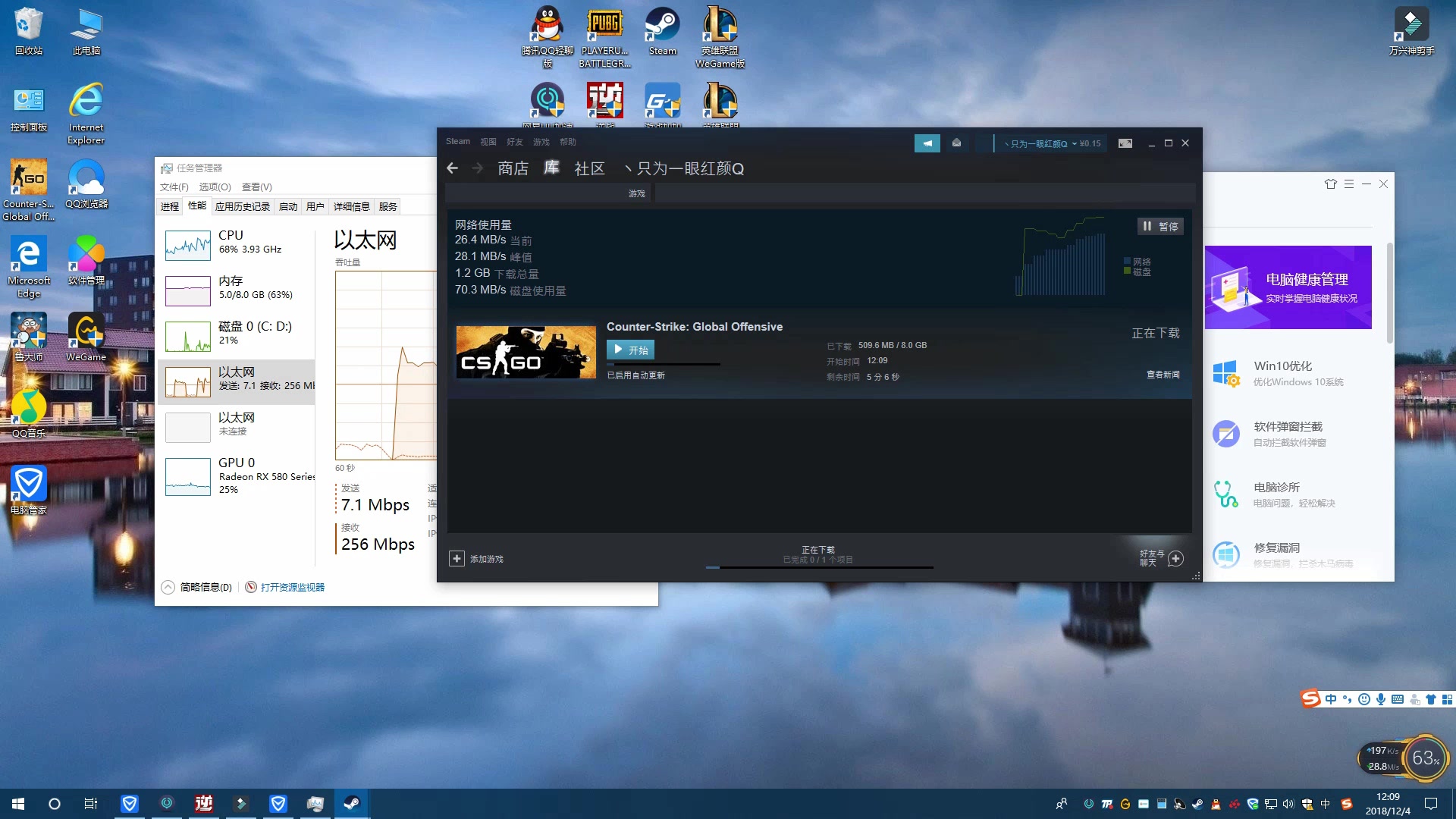Click Steam's forward navigation arrow
The height and width of the screenshot is (819, 1456).
478,168
